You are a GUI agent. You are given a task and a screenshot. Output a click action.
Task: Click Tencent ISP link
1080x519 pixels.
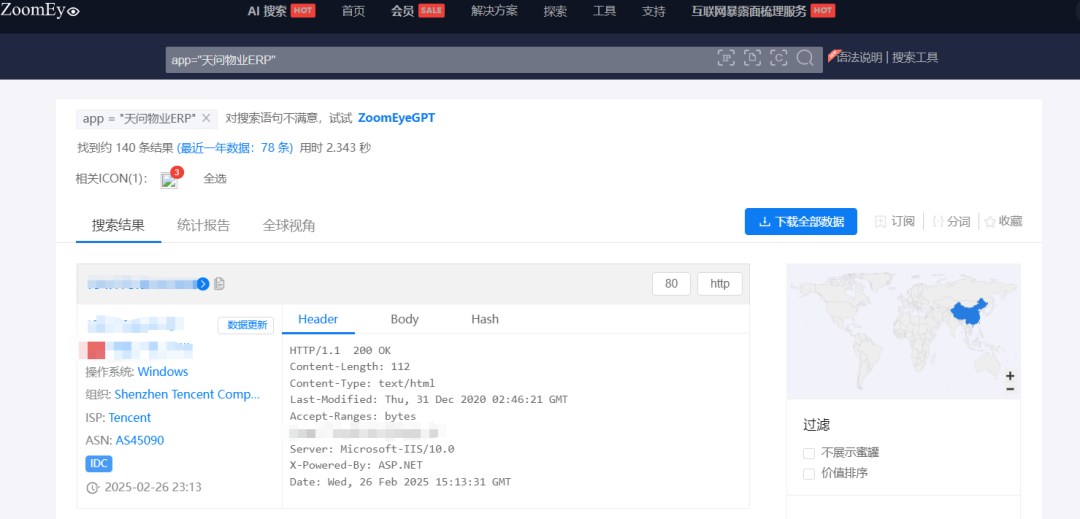[129, 418]
